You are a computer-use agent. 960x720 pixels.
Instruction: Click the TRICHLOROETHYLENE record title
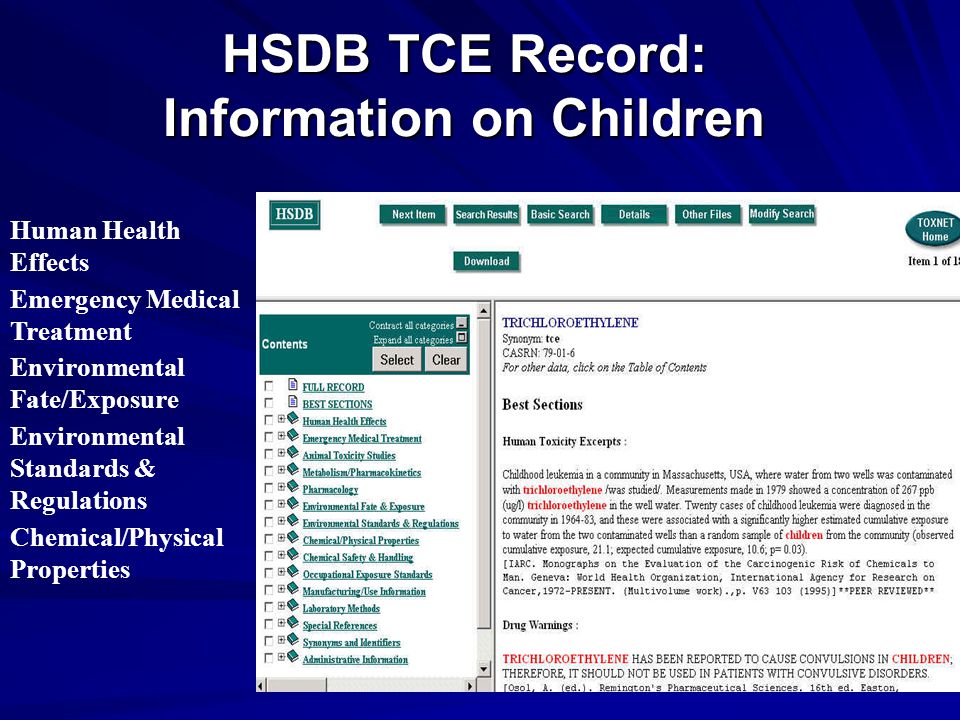tap(570, 323)
